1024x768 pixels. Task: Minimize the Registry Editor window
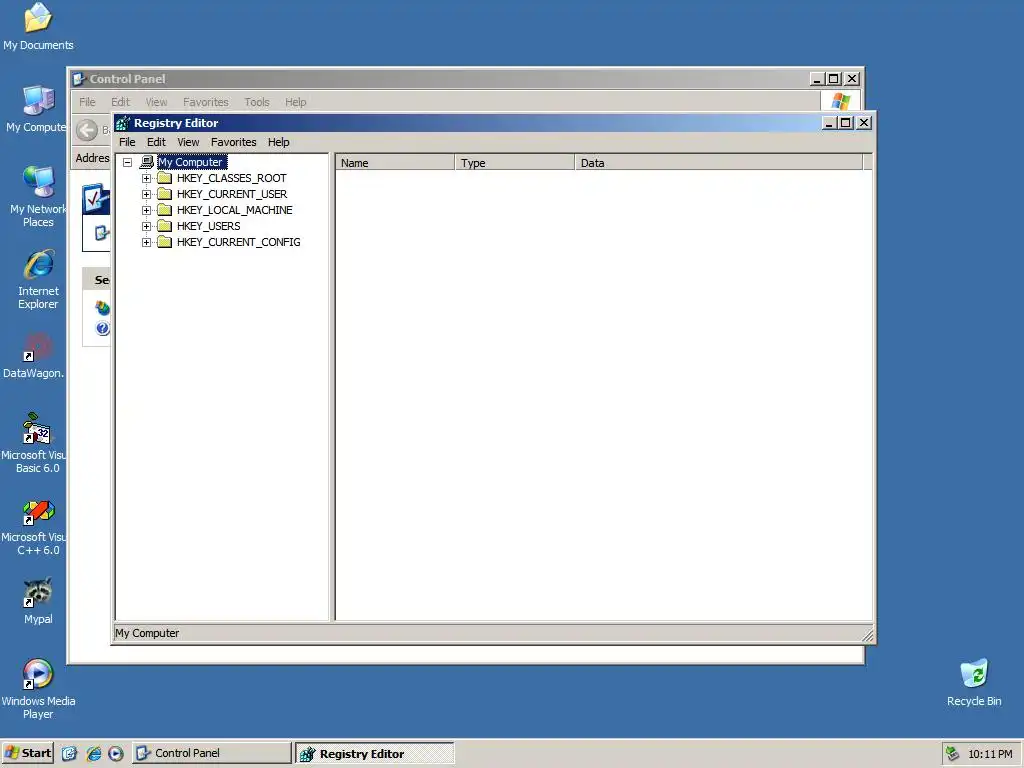[829, 123]
